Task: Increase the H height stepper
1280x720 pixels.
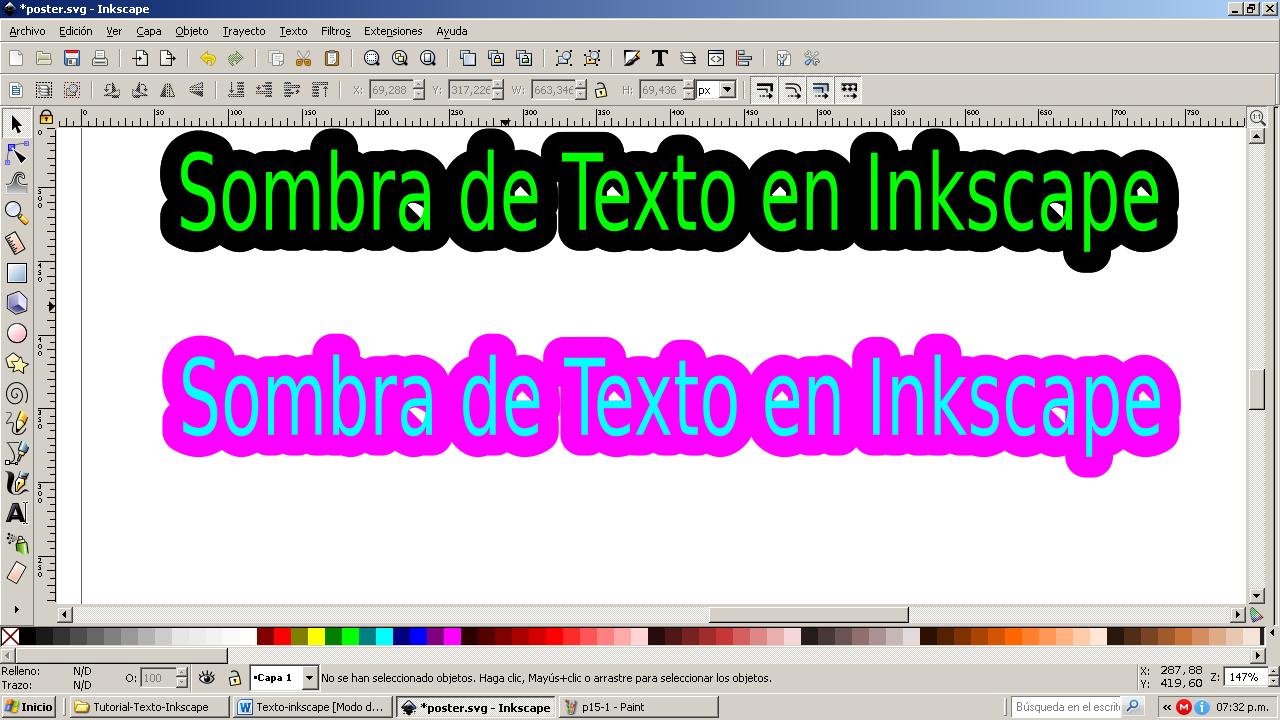Action: [x=689, y=85]
